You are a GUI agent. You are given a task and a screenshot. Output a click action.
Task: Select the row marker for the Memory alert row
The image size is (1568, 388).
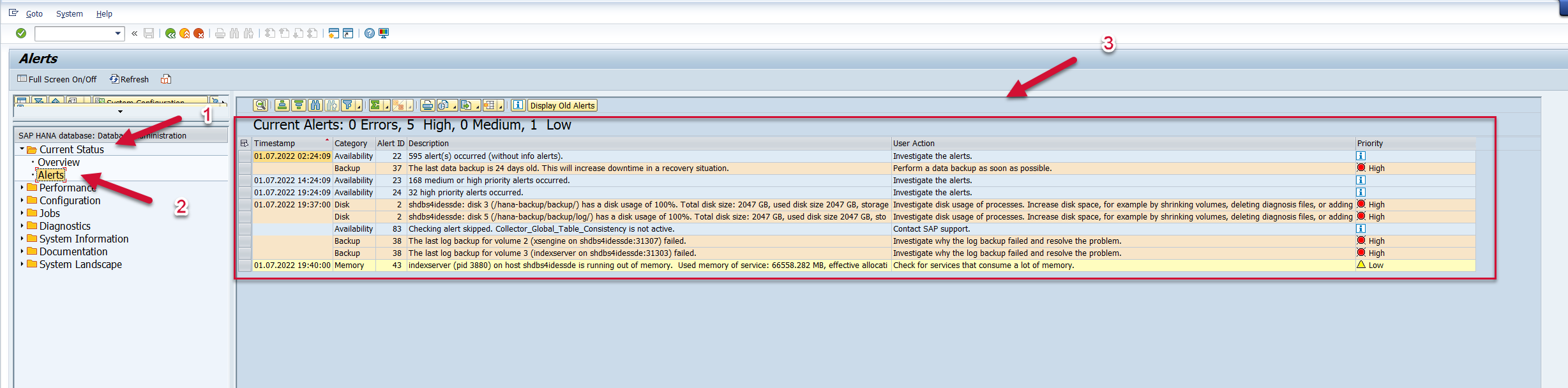point(245,265)
